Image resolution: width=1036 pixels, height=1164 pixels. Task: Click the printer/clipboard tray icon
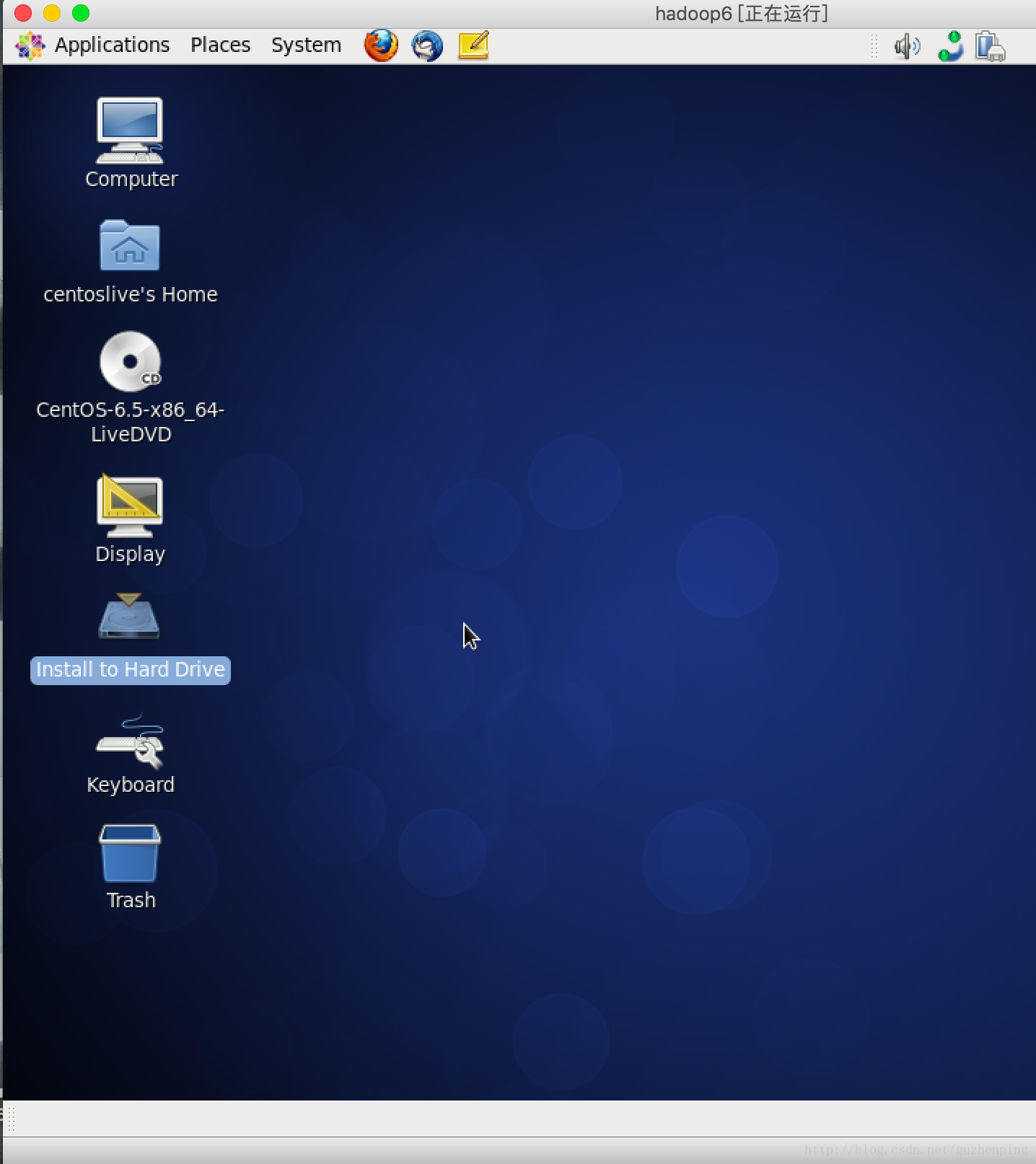991,47
